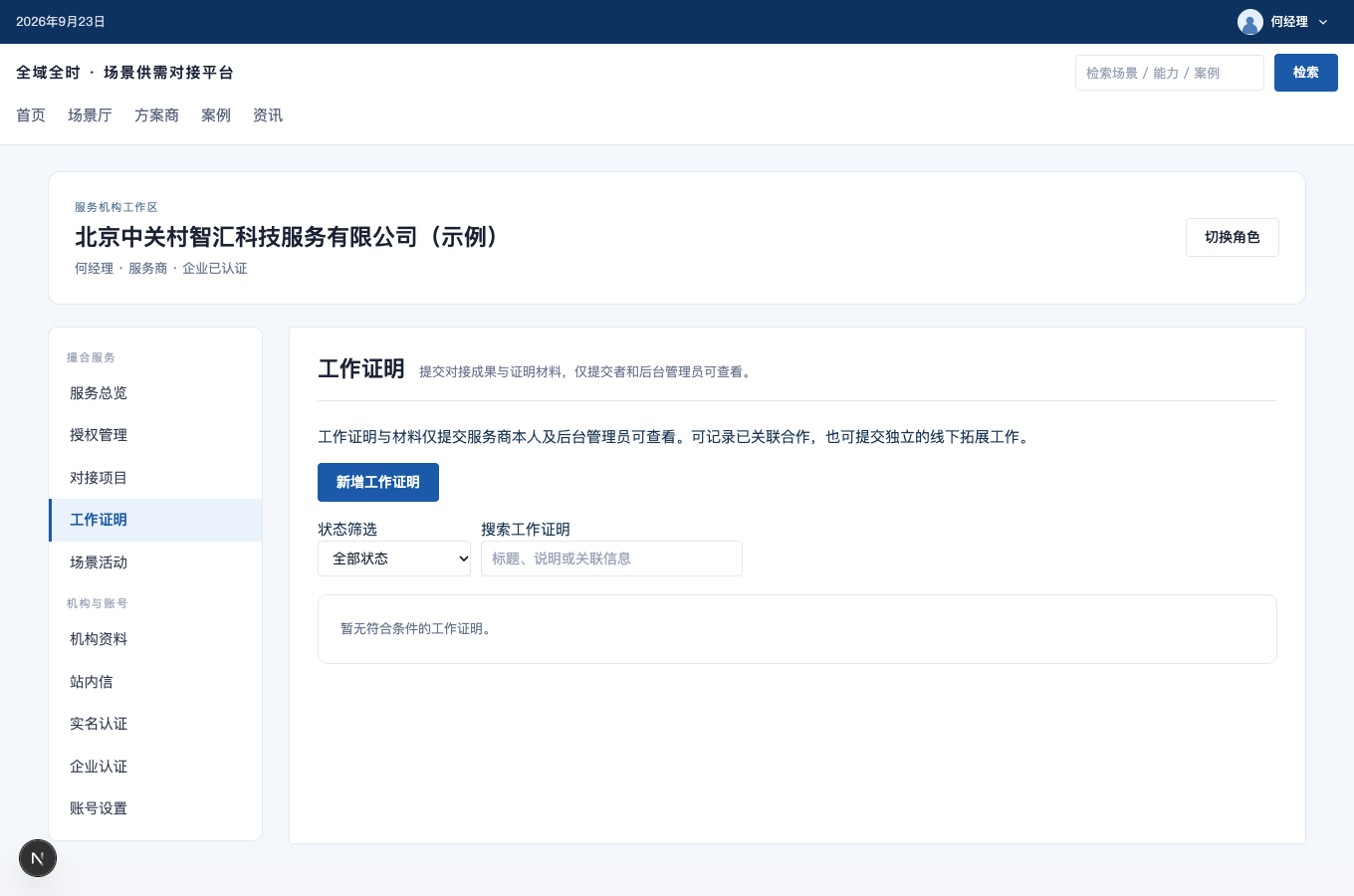Image resolution: width=1354 pixels, height=896 pixels.
Task: Click the 服务机构工作区 label
Action: pos(116,207)
